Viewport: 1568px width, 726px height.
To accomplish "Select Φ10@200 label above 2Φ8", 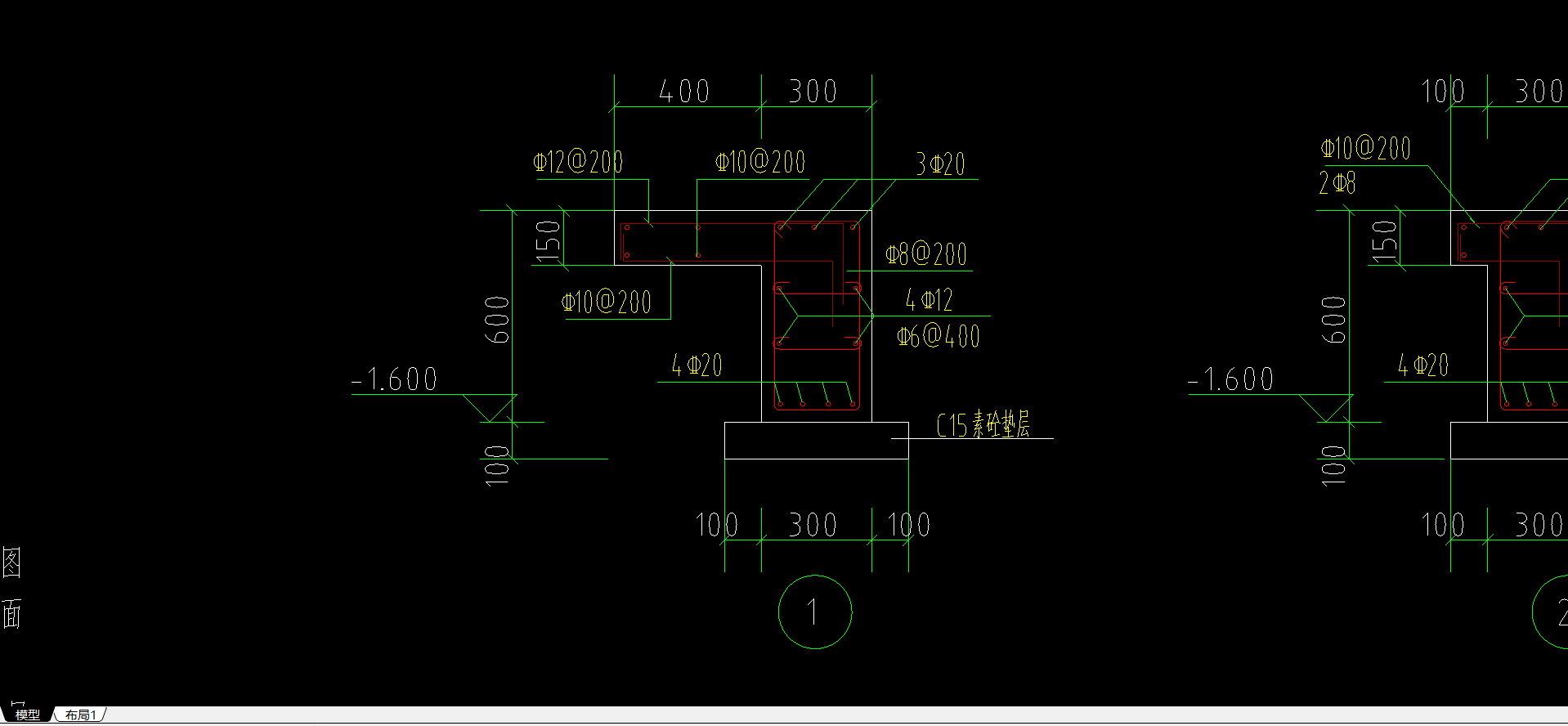I will 1366,148.
